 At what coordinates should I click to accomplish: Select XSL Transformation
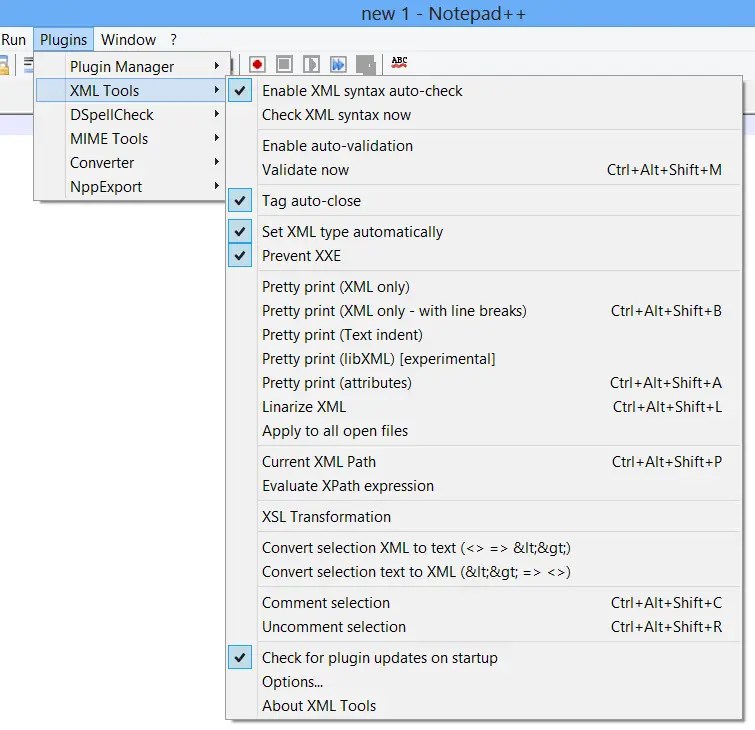(x=484, y=517)
